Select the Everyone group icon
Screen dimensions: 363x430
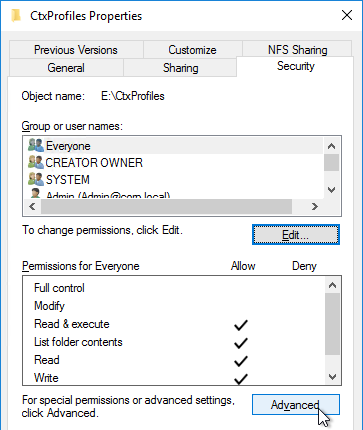[x=36, y=146]
